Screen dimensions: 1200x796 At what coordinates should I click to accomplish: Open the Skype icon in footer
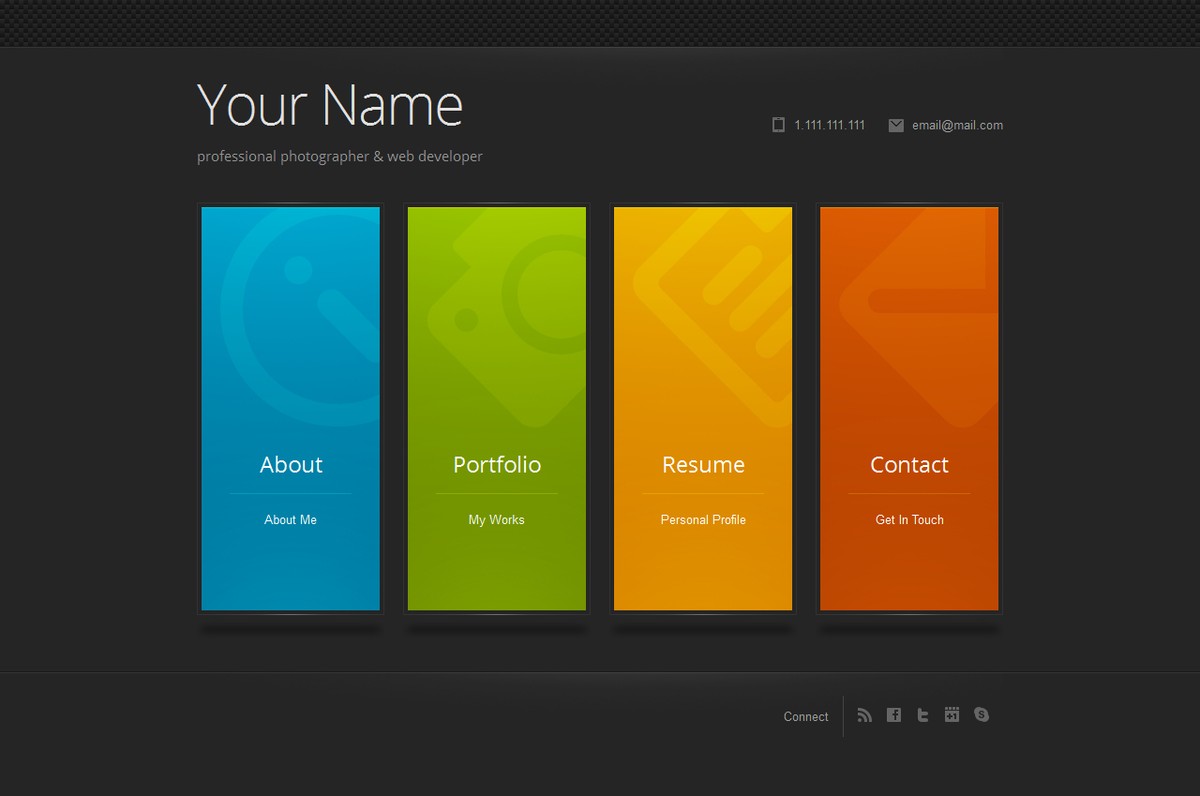(982, 715)
